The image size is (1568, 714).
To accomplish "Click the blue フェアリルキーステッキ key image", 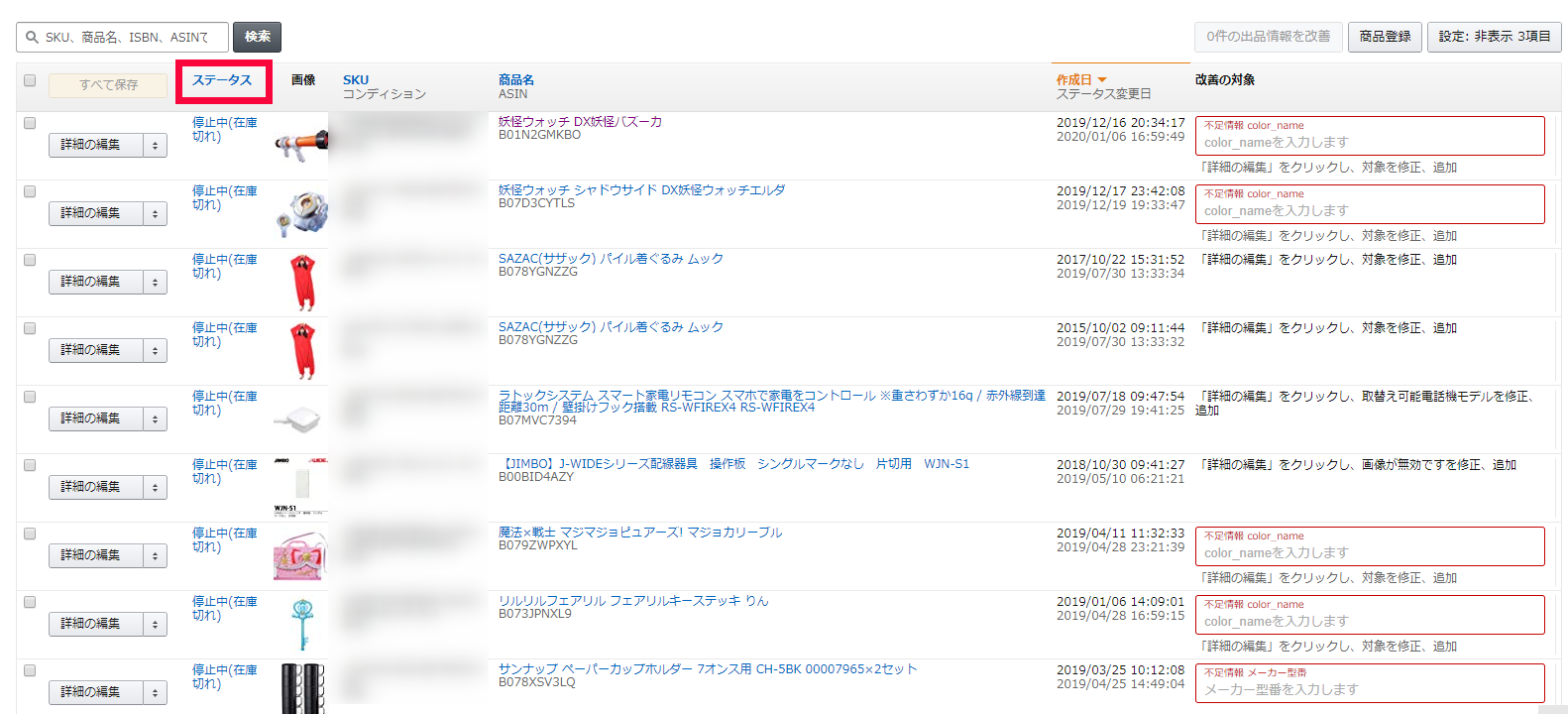I will (x=302, y=624).
